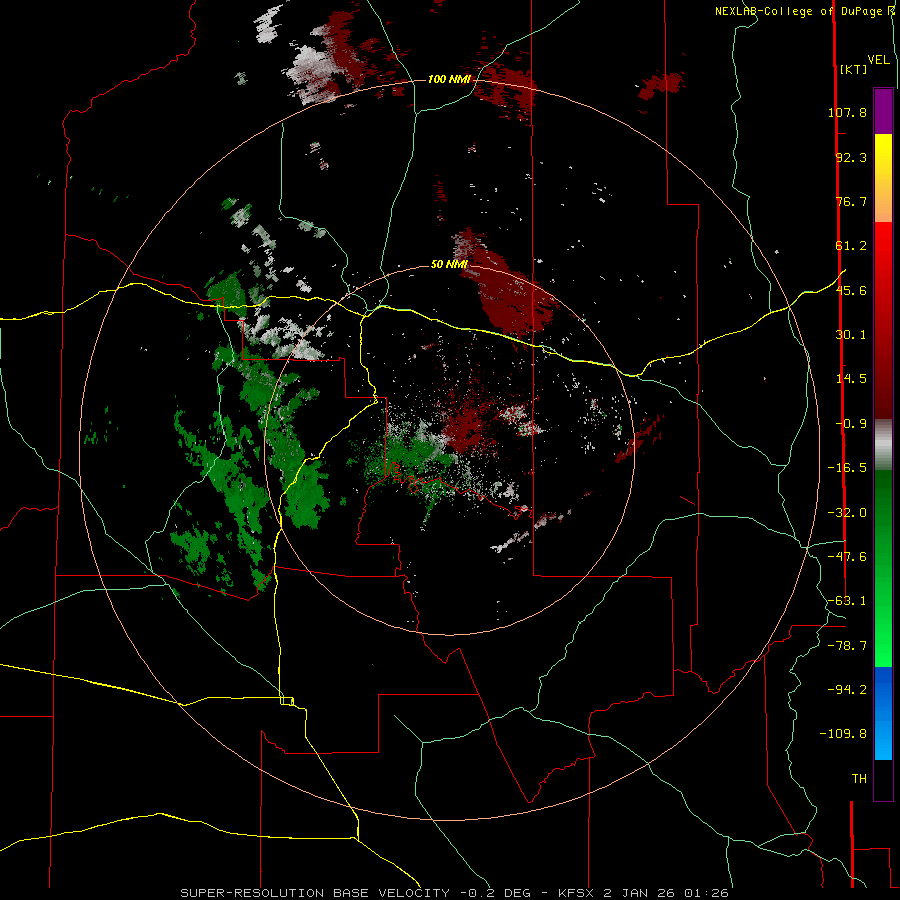Click the Super-Resolution Base Velocity caption text
Viewport: 900px width, 900px height.
point(455,893)
